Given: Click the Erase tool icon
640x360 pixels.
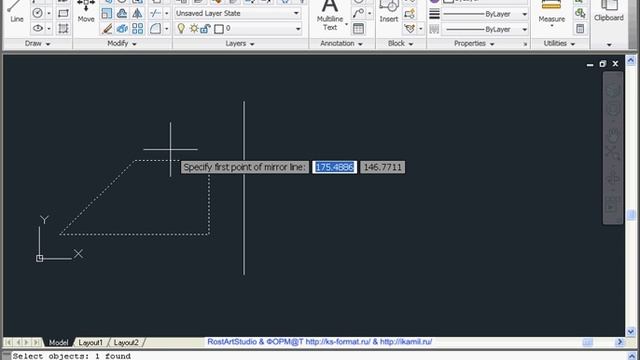Looking at the screenshot, I should (107, 28).
